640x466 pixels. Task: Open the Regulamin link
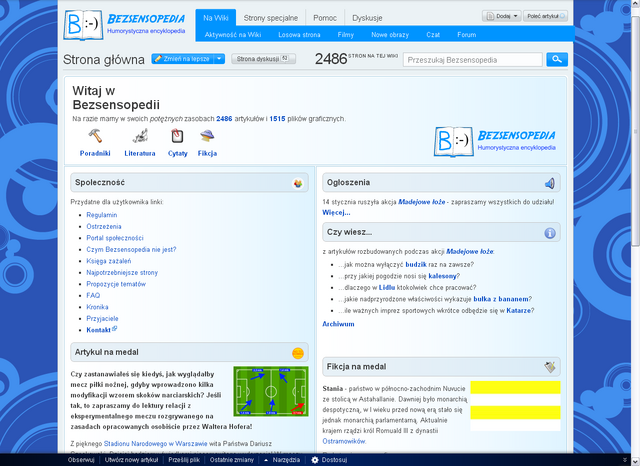102,215
